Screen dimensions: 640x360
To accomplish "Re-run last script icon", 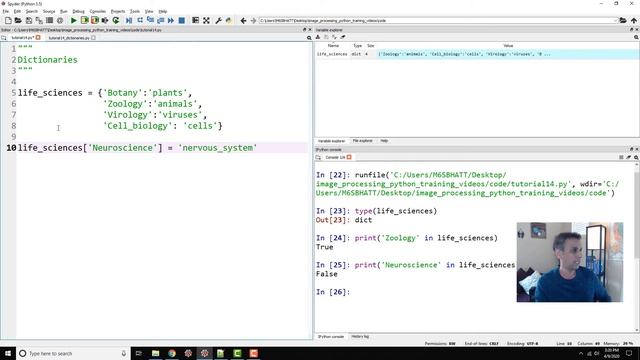I will (116, 20).
